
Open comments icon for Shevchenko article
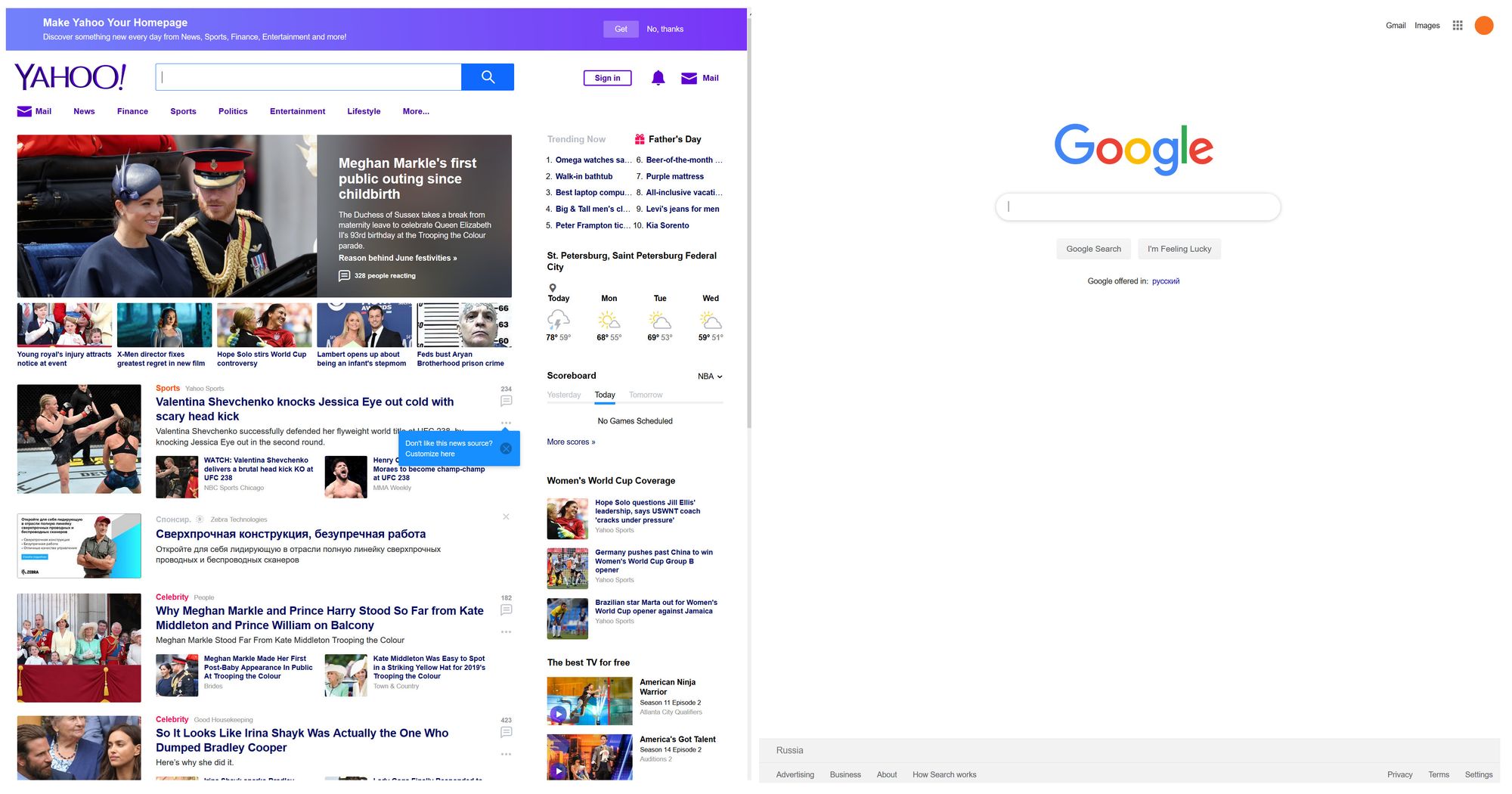pos(507,401)
